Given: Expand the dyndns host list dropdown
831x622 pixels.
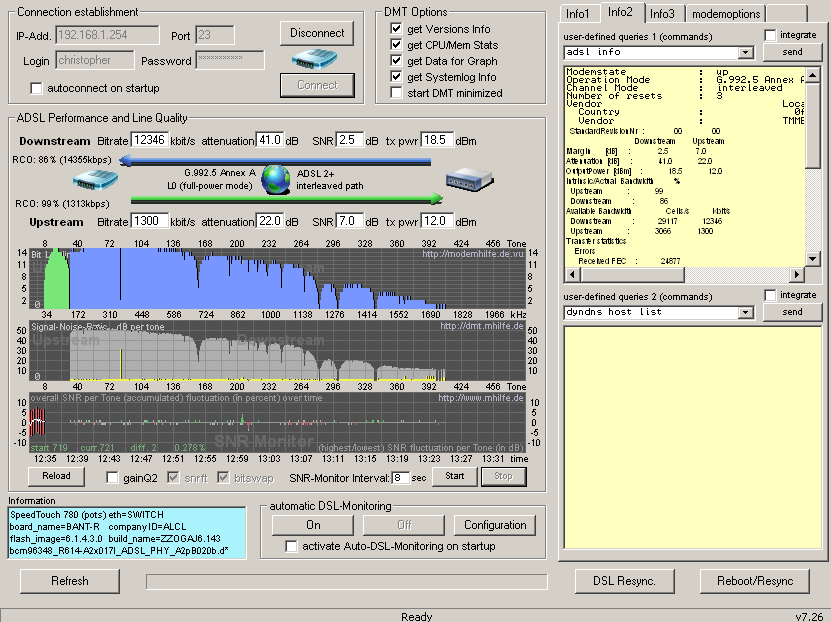Looking at the screenshot, I should pyautogui.click(x=745, y=313).
